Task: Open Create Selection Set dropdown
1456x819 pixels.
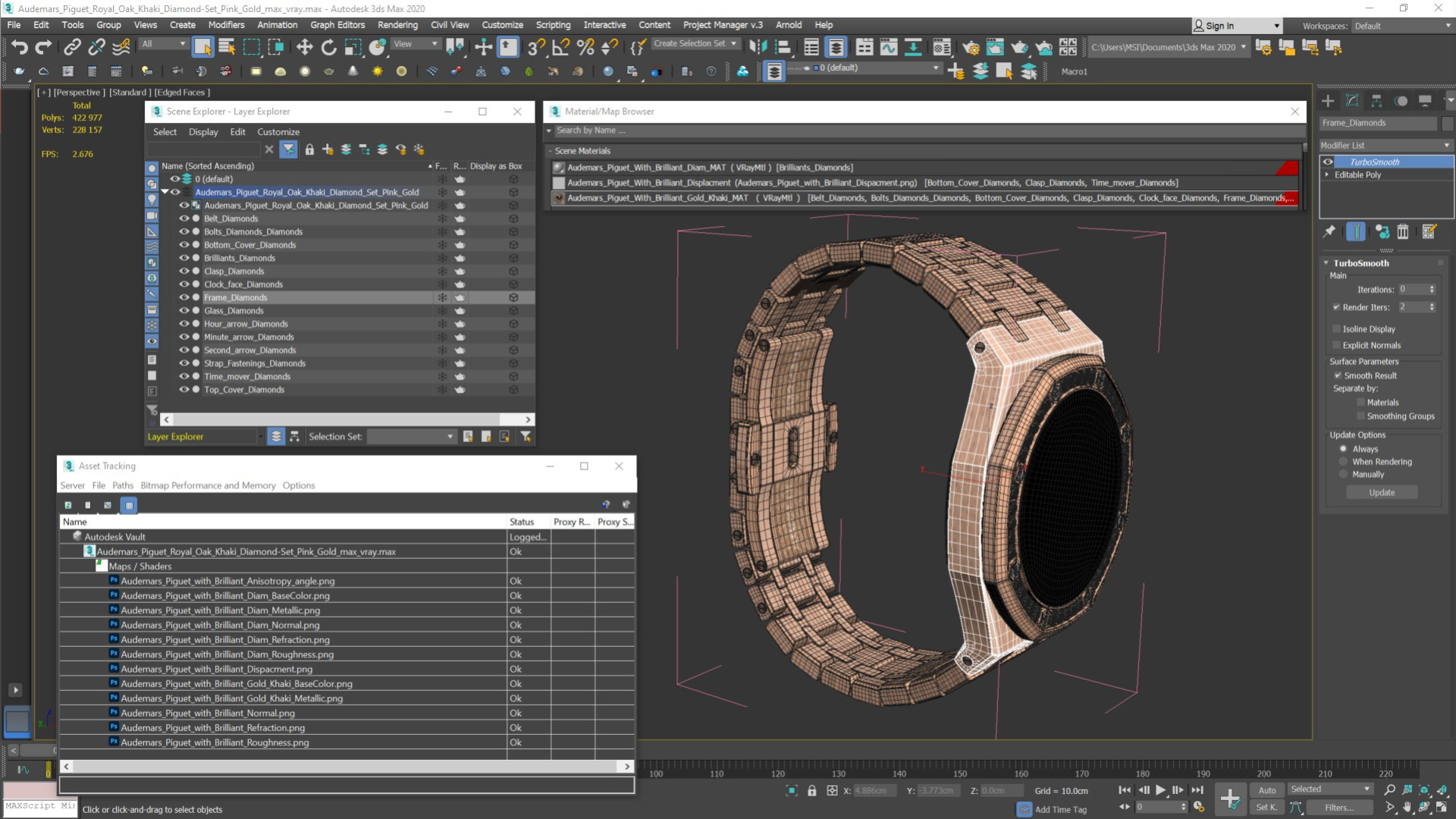Action: tap(695, 44)
